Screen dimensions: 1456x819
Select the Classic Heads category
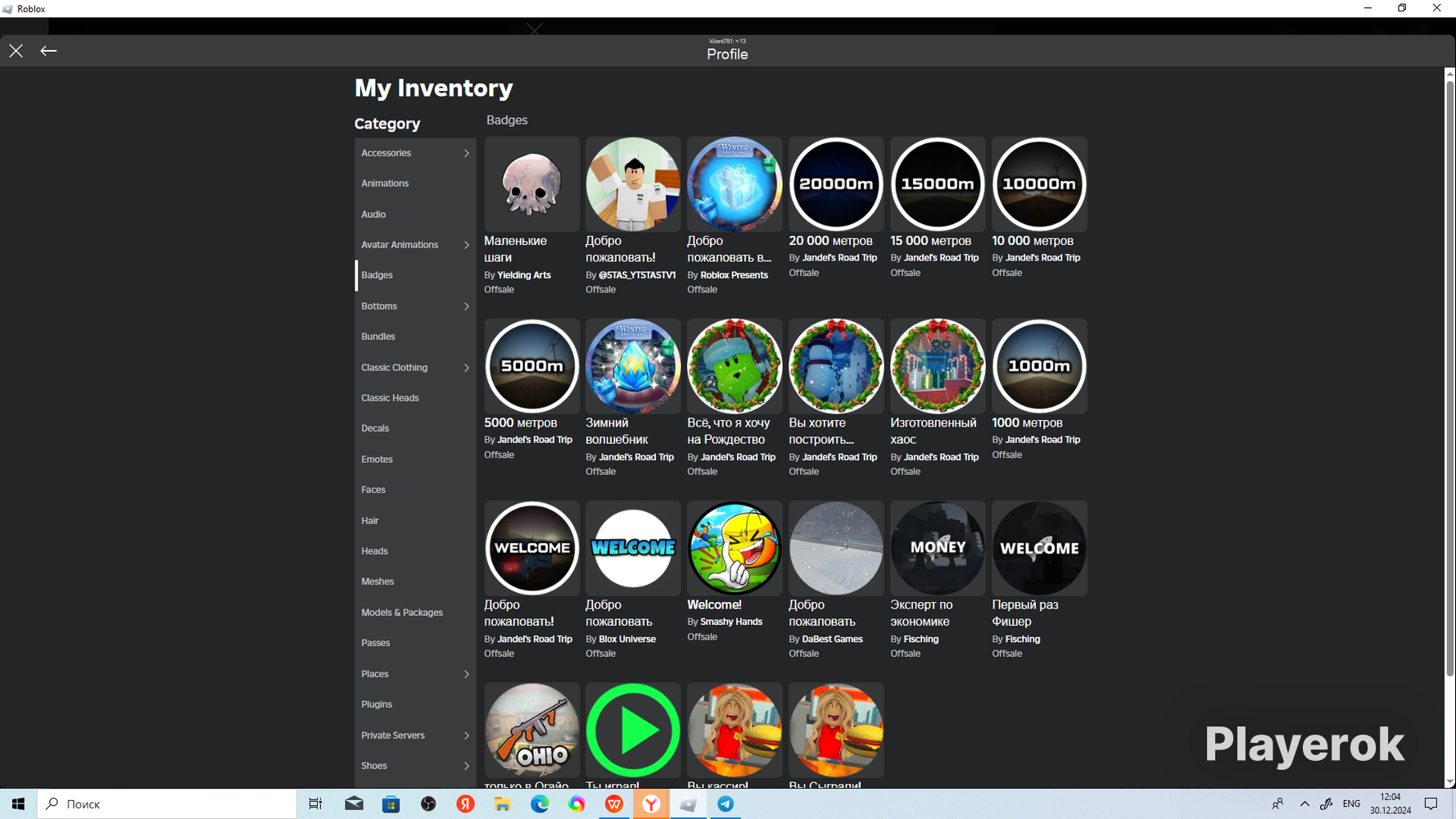(x=415, y=398)
